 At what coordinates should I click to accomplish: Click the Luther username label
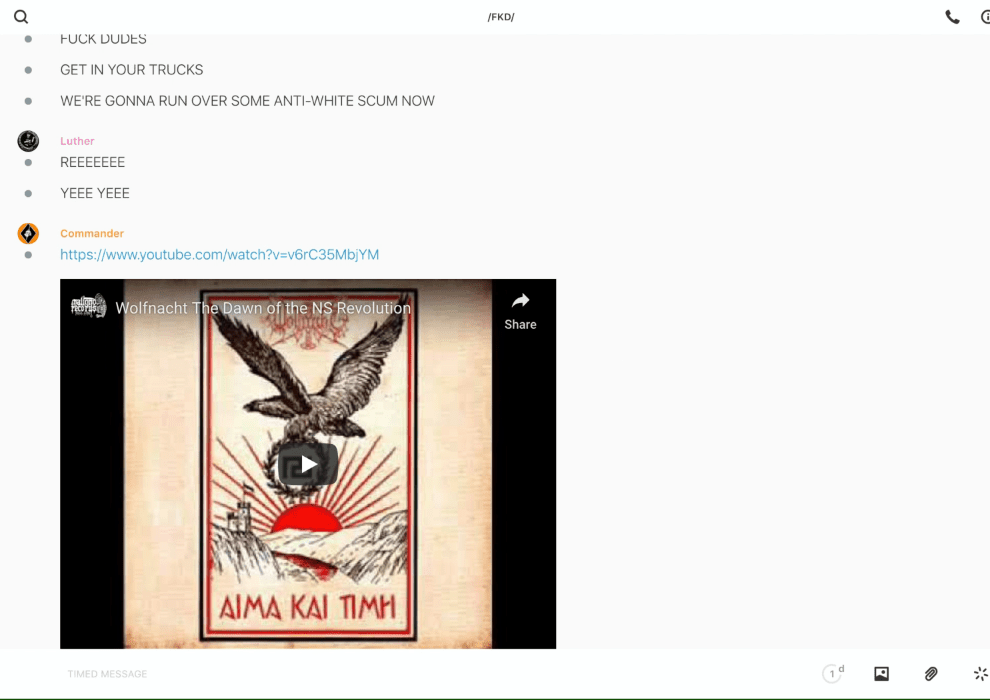point(77,141)
